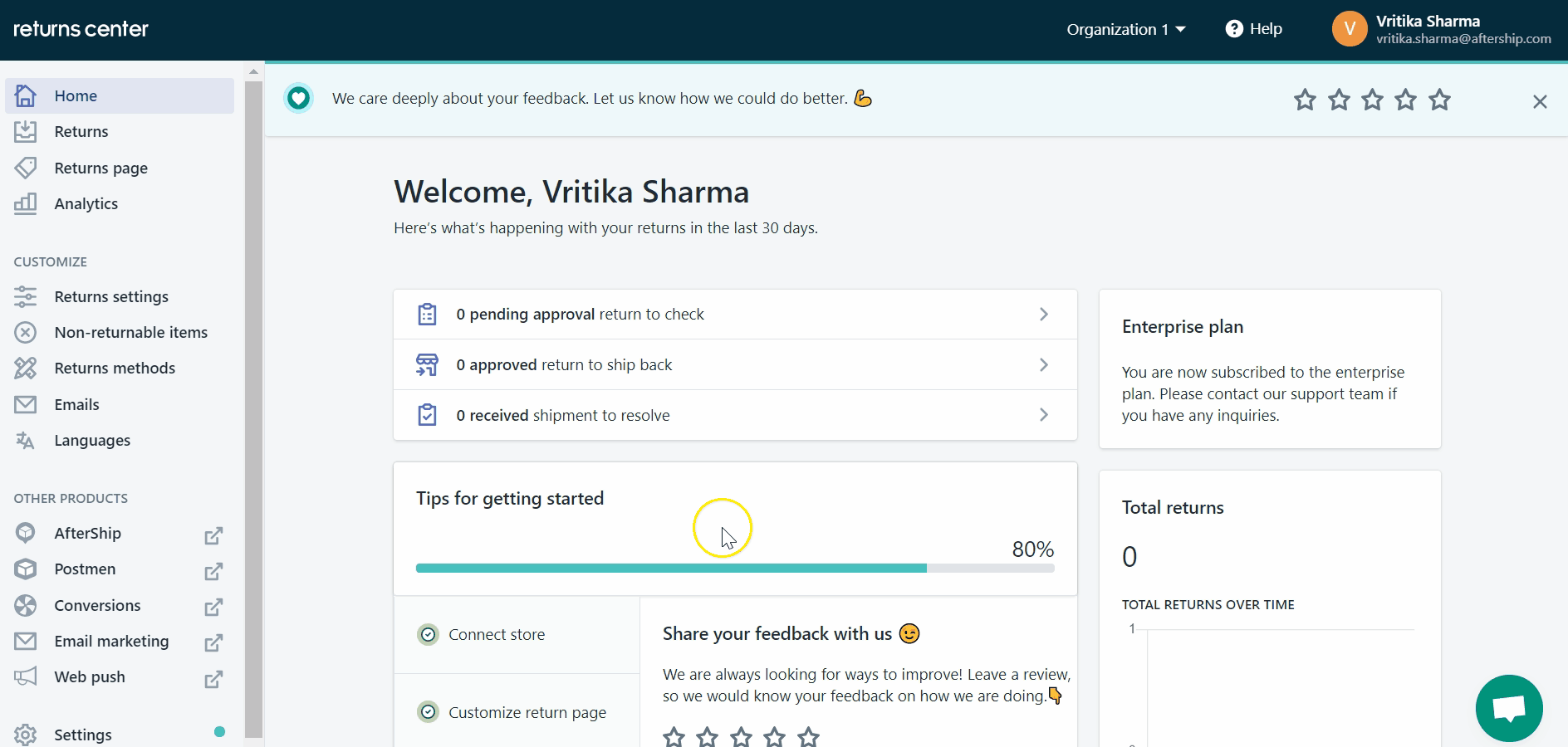
Task: Open Postmen external link icon
Action: (213, 571)
